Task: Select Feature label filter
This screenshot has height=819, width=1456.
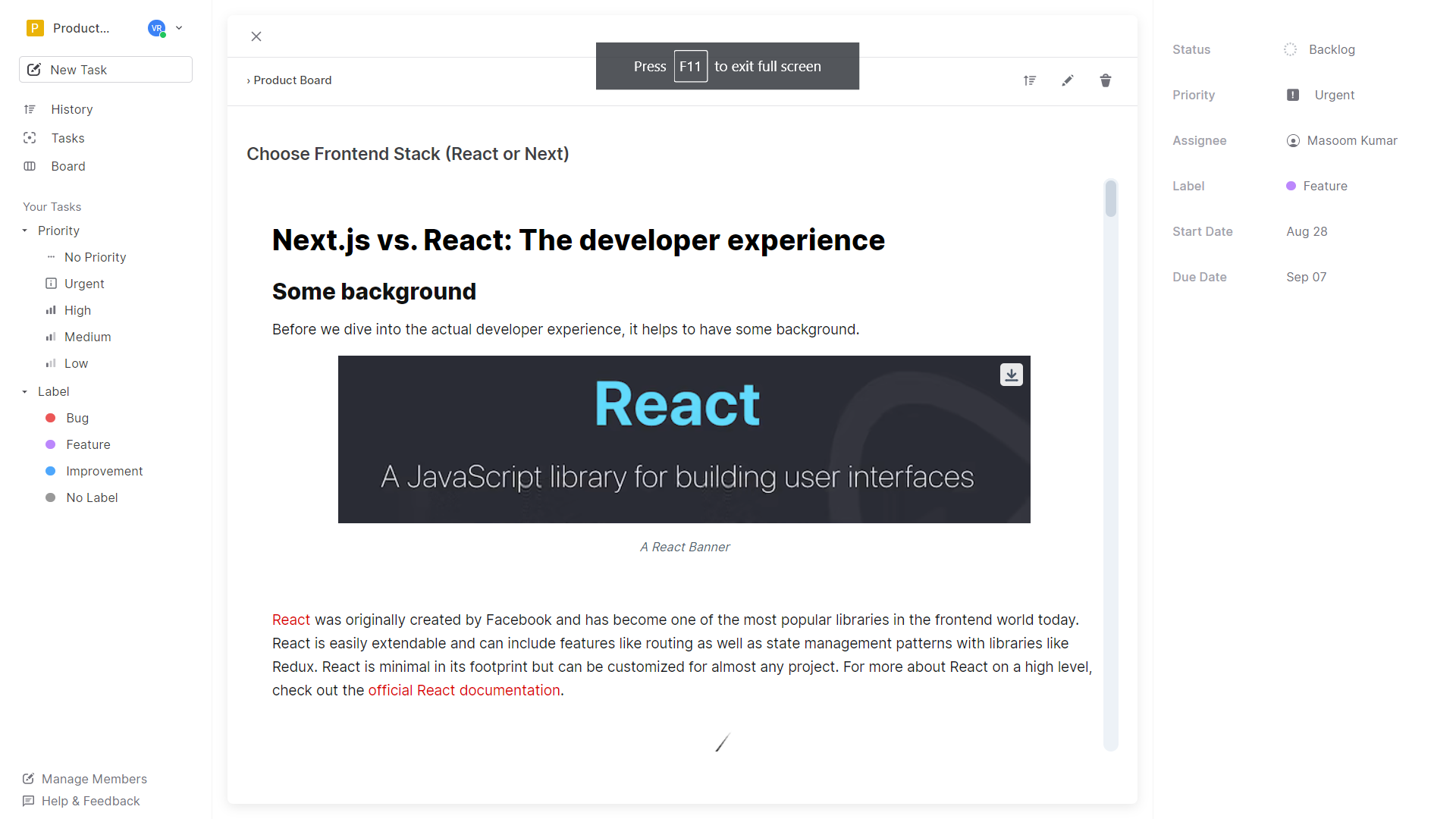Action: 88,444
